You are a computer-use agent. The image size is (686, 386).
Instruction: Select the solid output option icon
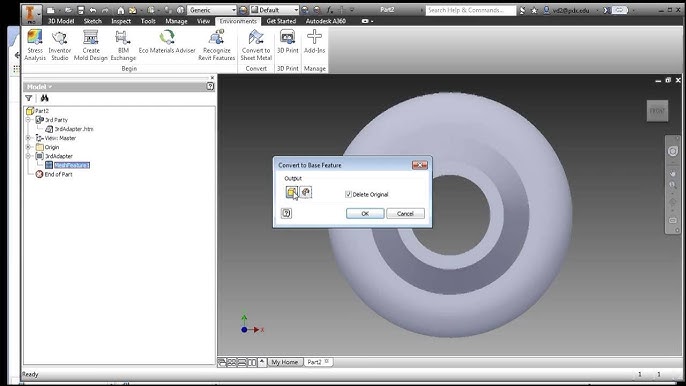pos(291,192)
